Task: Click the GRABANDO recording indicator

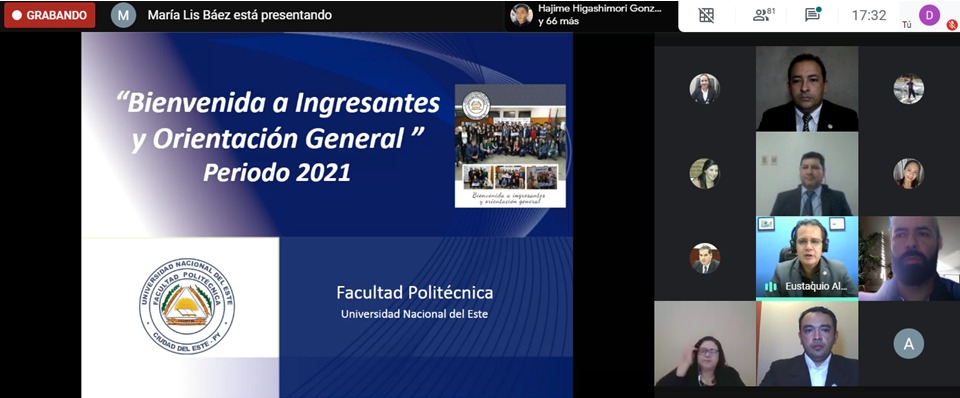Action: point(50,15)
